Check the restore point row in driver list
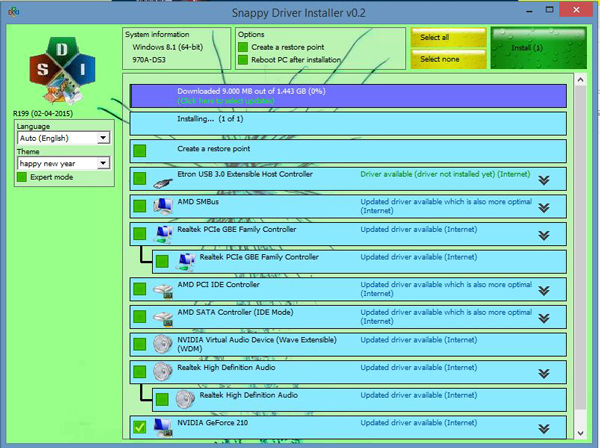 tap(140, 151)
